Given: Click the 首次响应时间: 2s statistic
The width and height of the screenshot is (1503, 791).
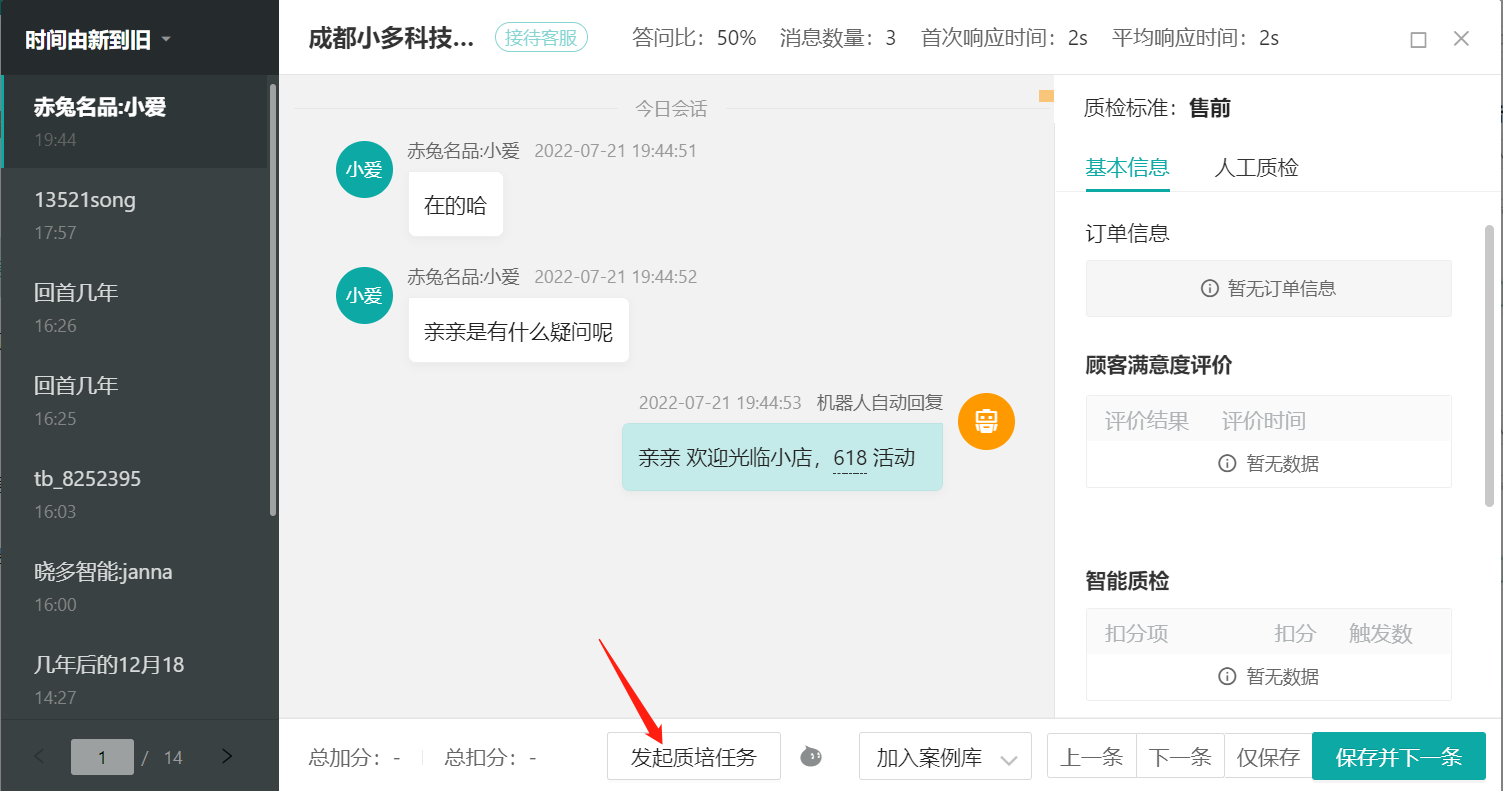Looking at the screenshot, I should [1004, 39].
